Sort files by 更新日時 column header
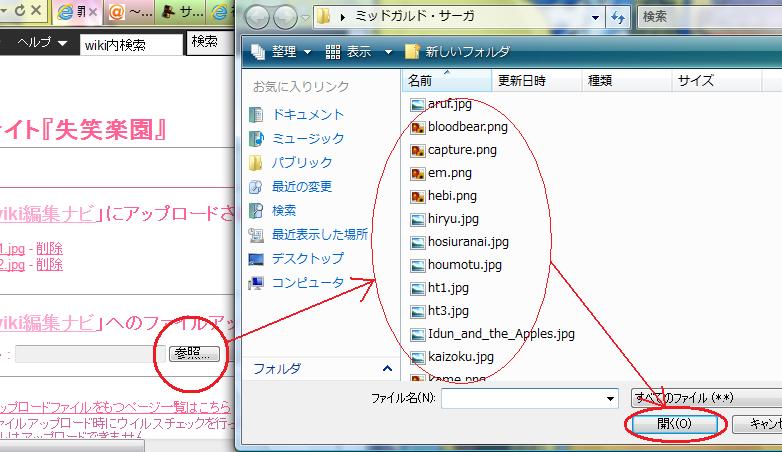 (520, 80)
